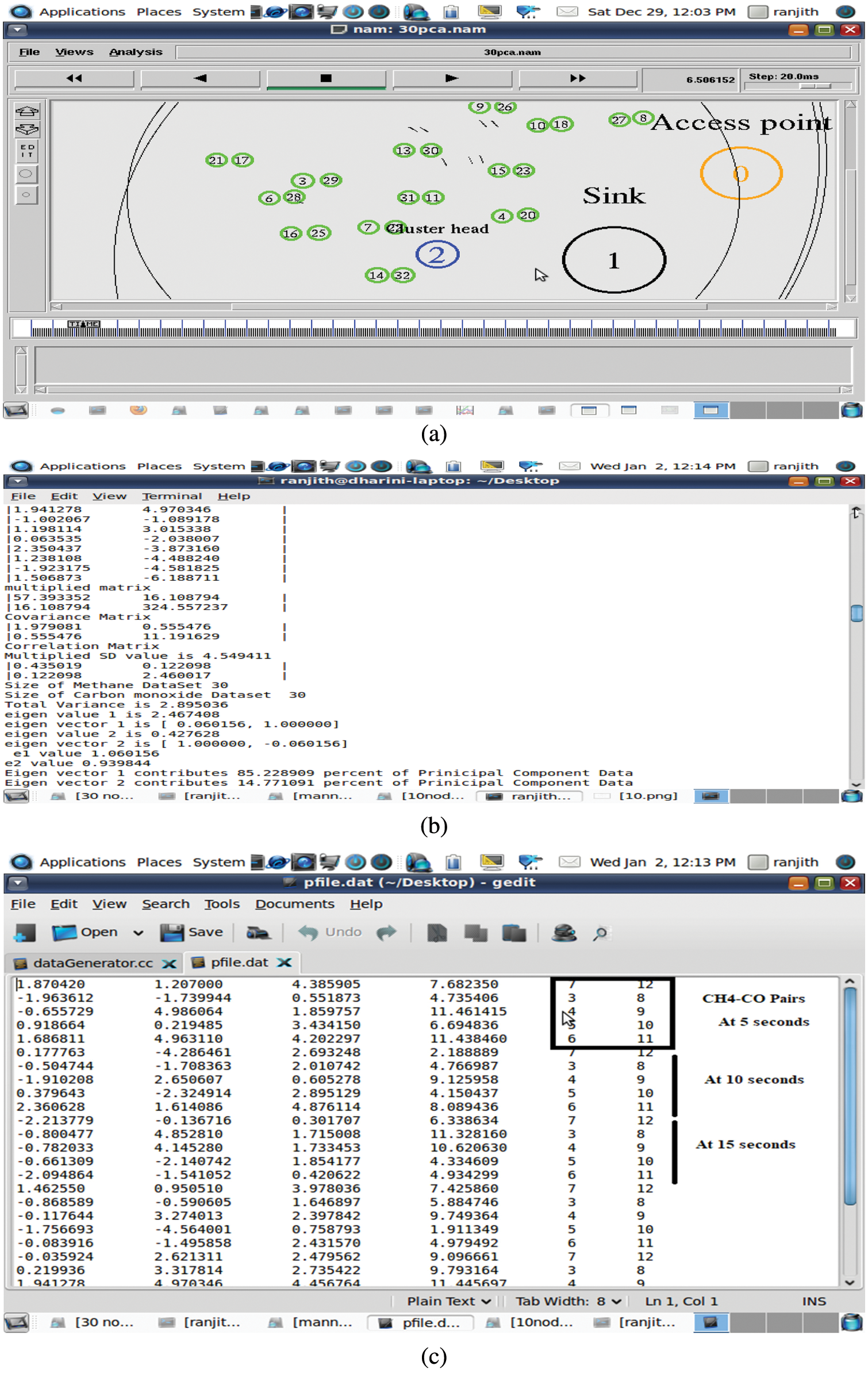Click the Paste icon in gedit toolbar
The height and width of the screenshot is (1373, 868).
(x=513, y=933)
